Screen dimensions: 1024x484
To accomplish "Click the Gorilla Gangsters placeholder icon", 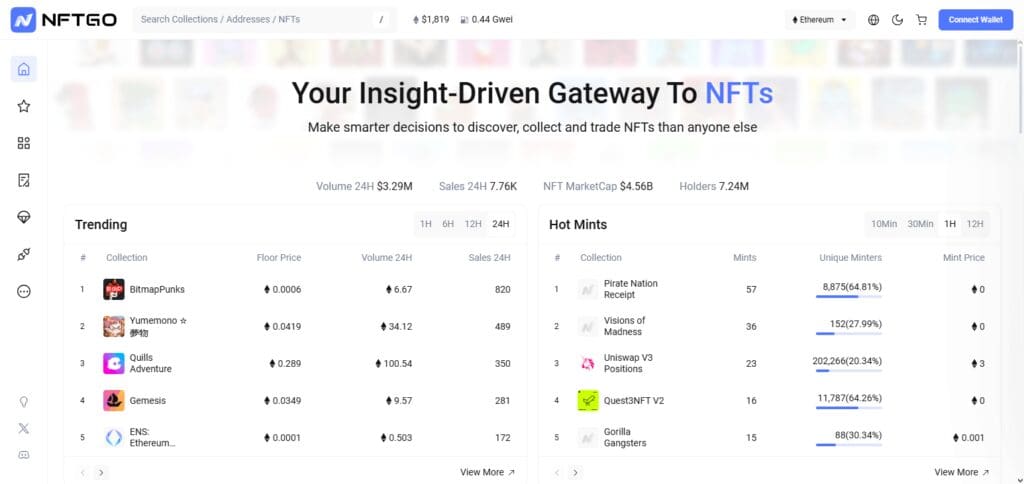I will pos(588,438).
